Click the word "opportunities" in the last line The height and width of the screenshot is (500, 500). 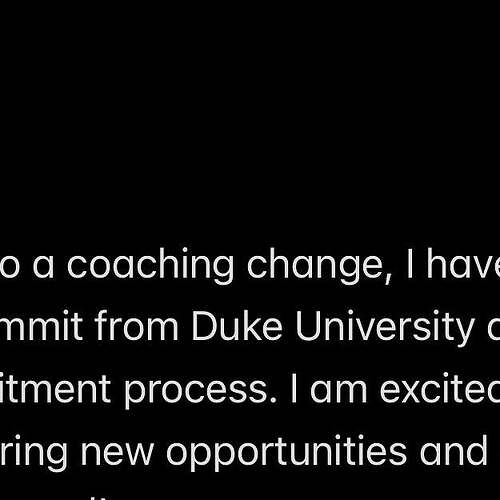[x=286, y=453]
